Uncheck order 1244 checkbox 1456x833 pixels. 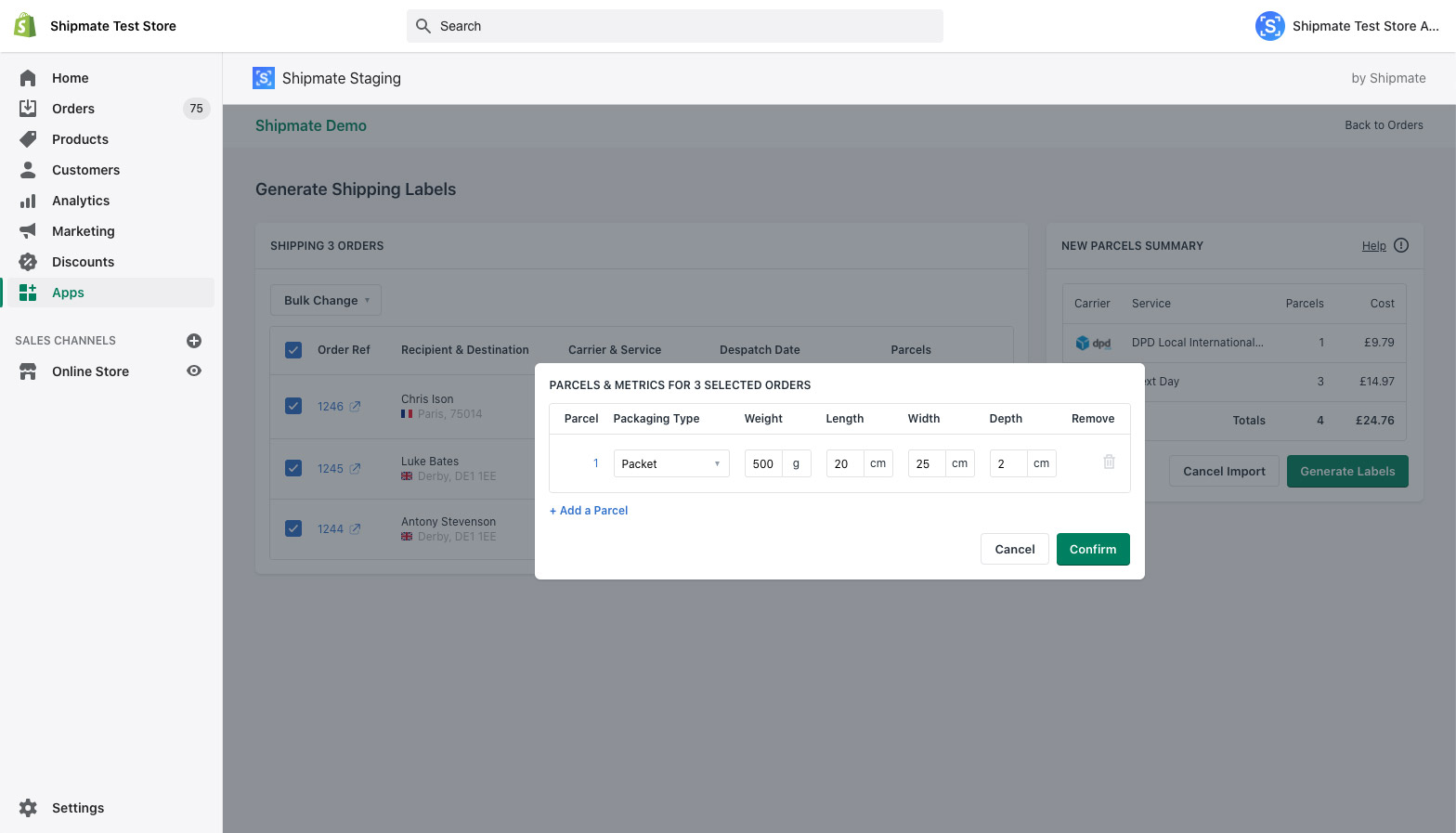pos(293,528)
